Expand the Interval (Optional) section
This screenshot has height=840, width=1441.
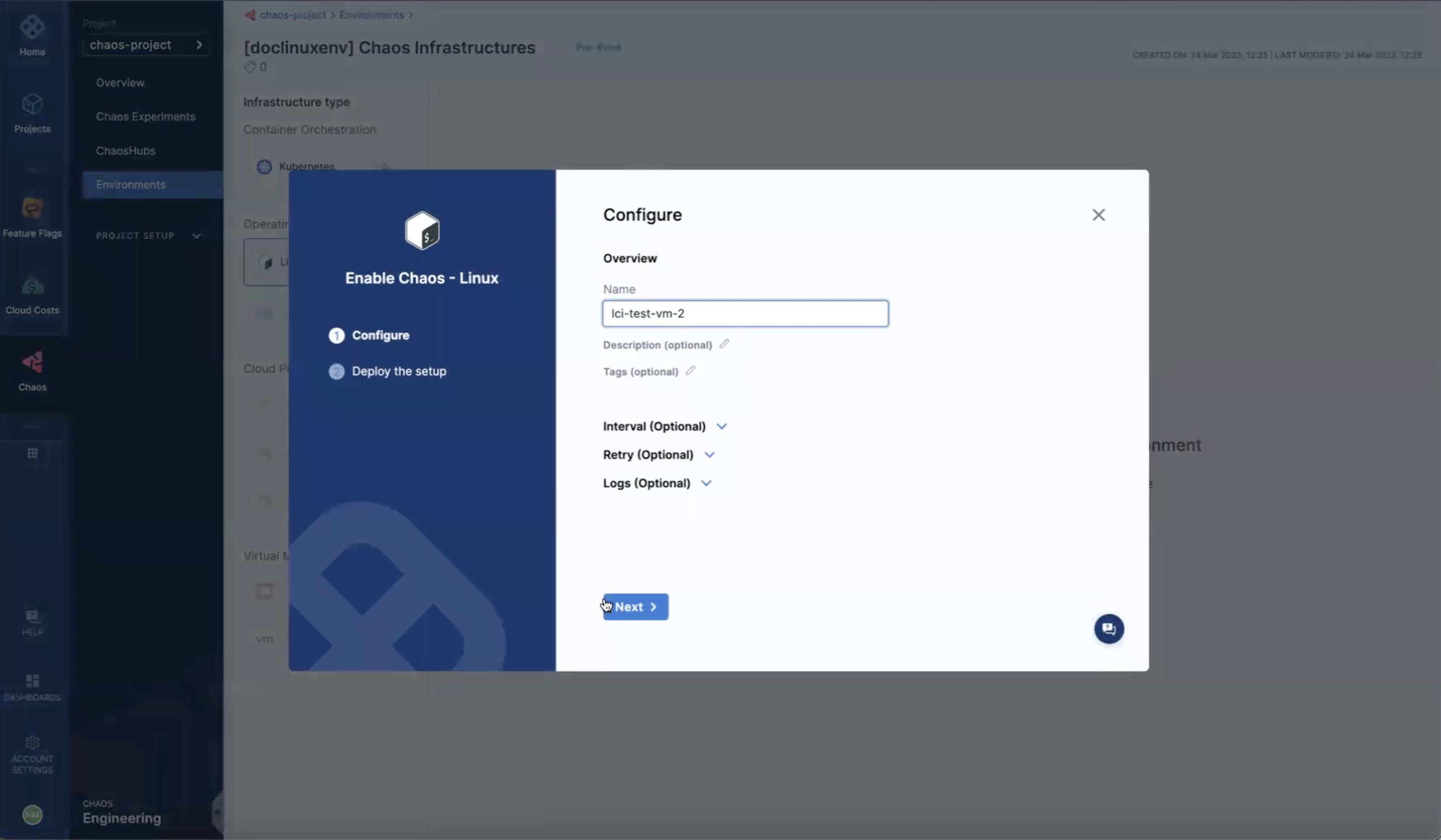[x=664, y=426]
